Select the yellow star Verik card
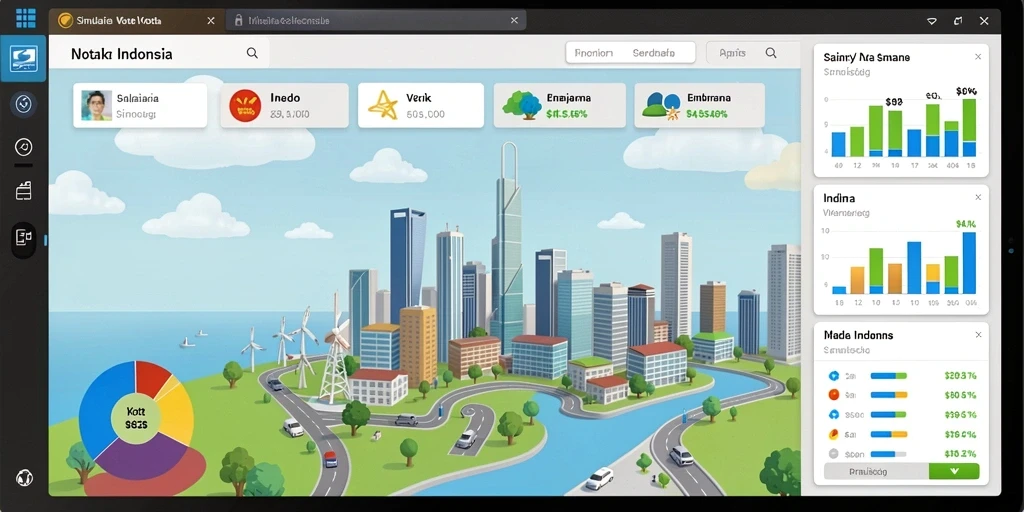This screenshot has width=1024, height=512. coord(421,105)
